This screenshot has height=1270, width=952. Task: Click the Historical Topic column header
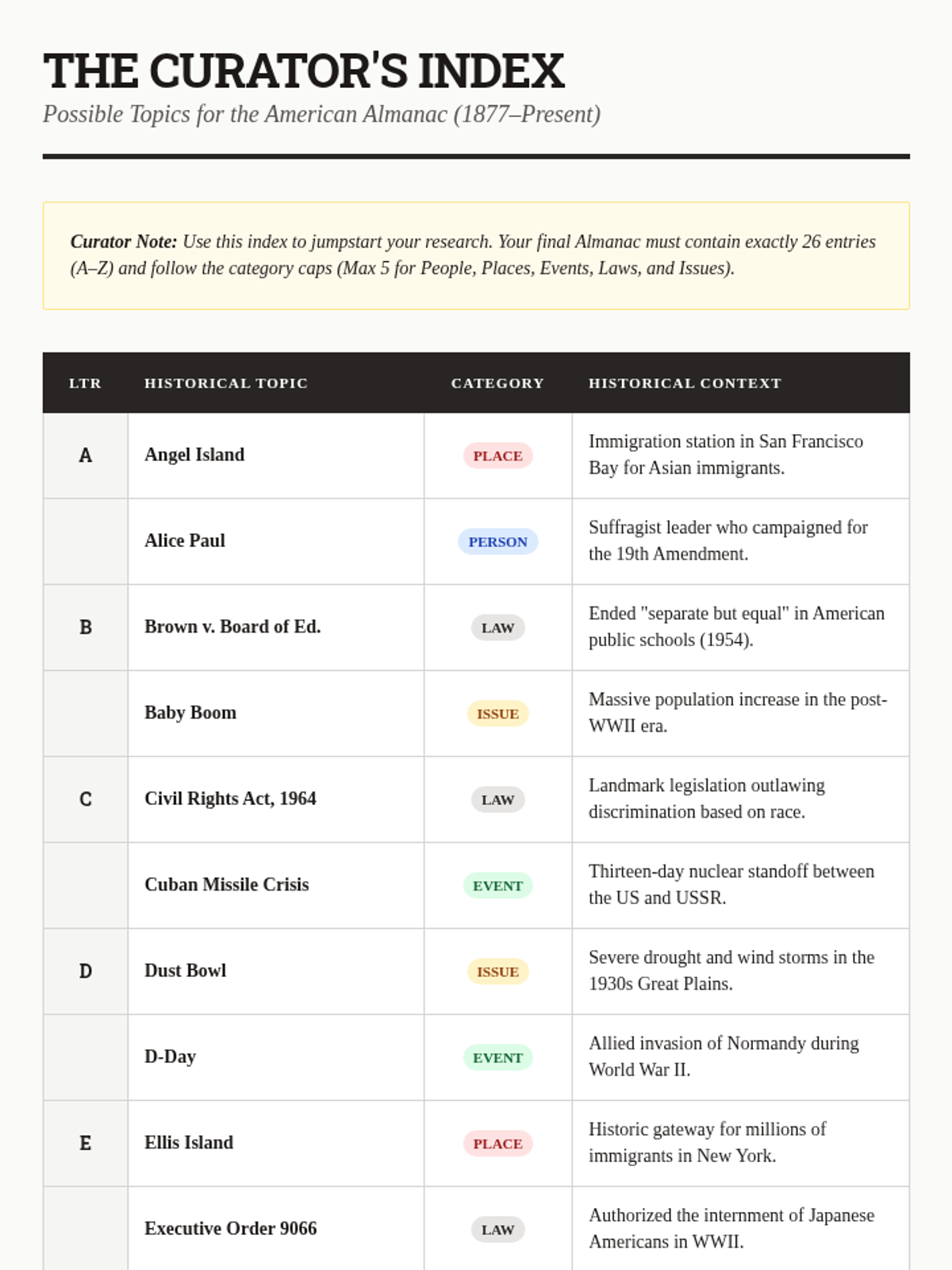tap(226, 383)
